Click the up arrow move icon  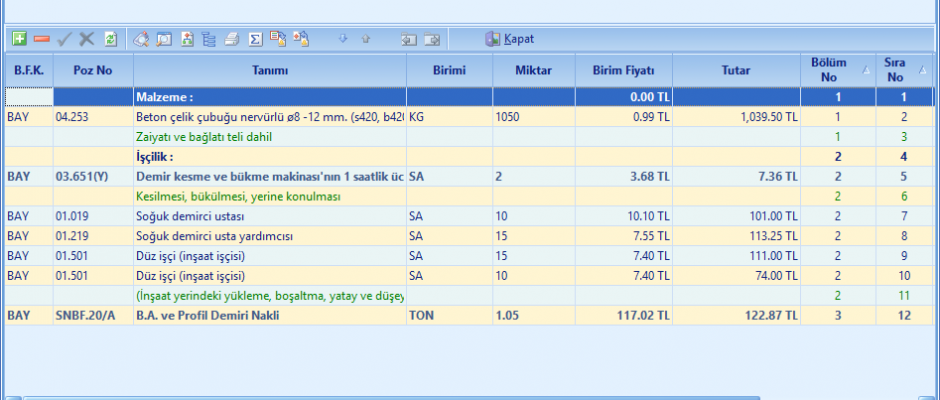tap(366, 39)
